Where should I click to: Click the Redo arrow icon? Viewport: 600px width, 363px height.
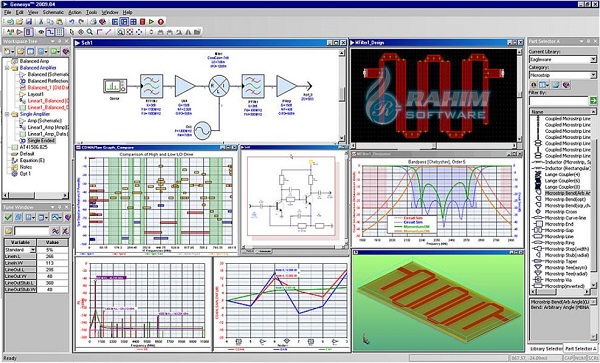[x=81, y=22]
